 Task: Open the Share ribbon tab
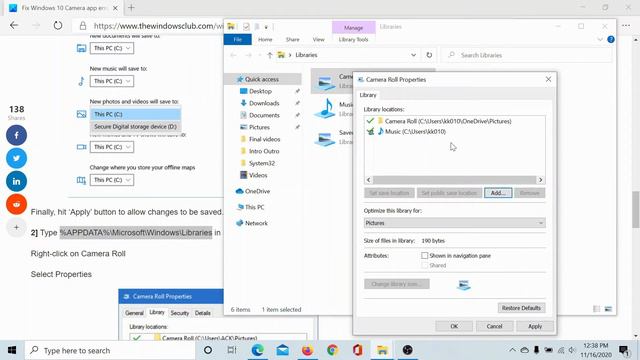[292, 40]
